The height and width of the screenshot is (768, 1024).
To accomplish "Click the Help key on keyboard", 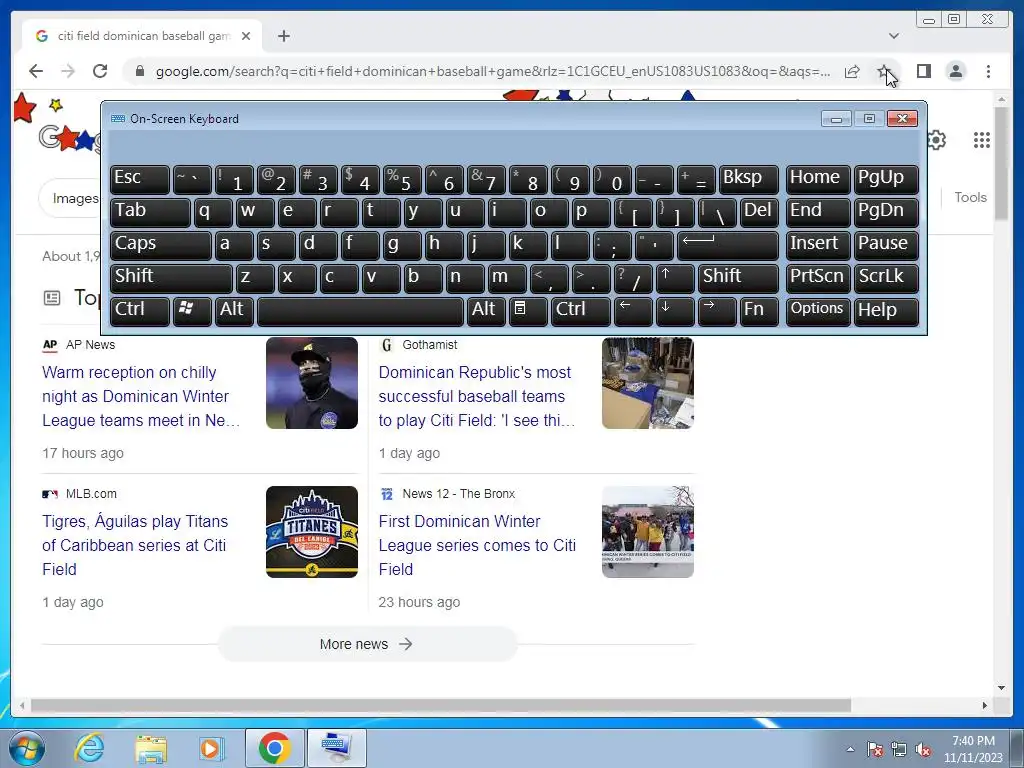I will 886,310.
